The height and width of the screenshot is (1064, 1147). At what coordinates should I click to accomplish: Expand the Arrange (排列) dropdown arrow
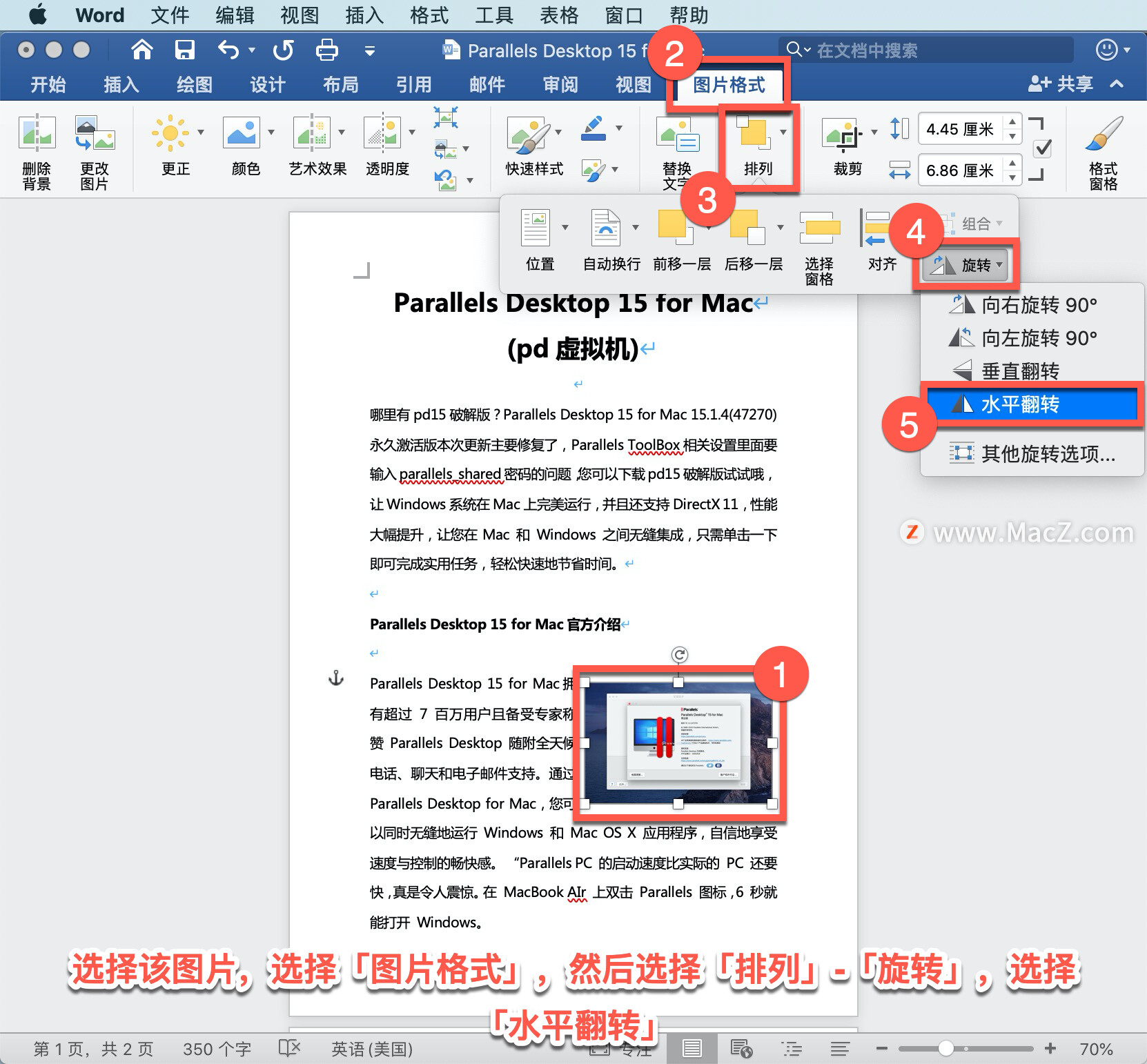[x=783, y=132]
